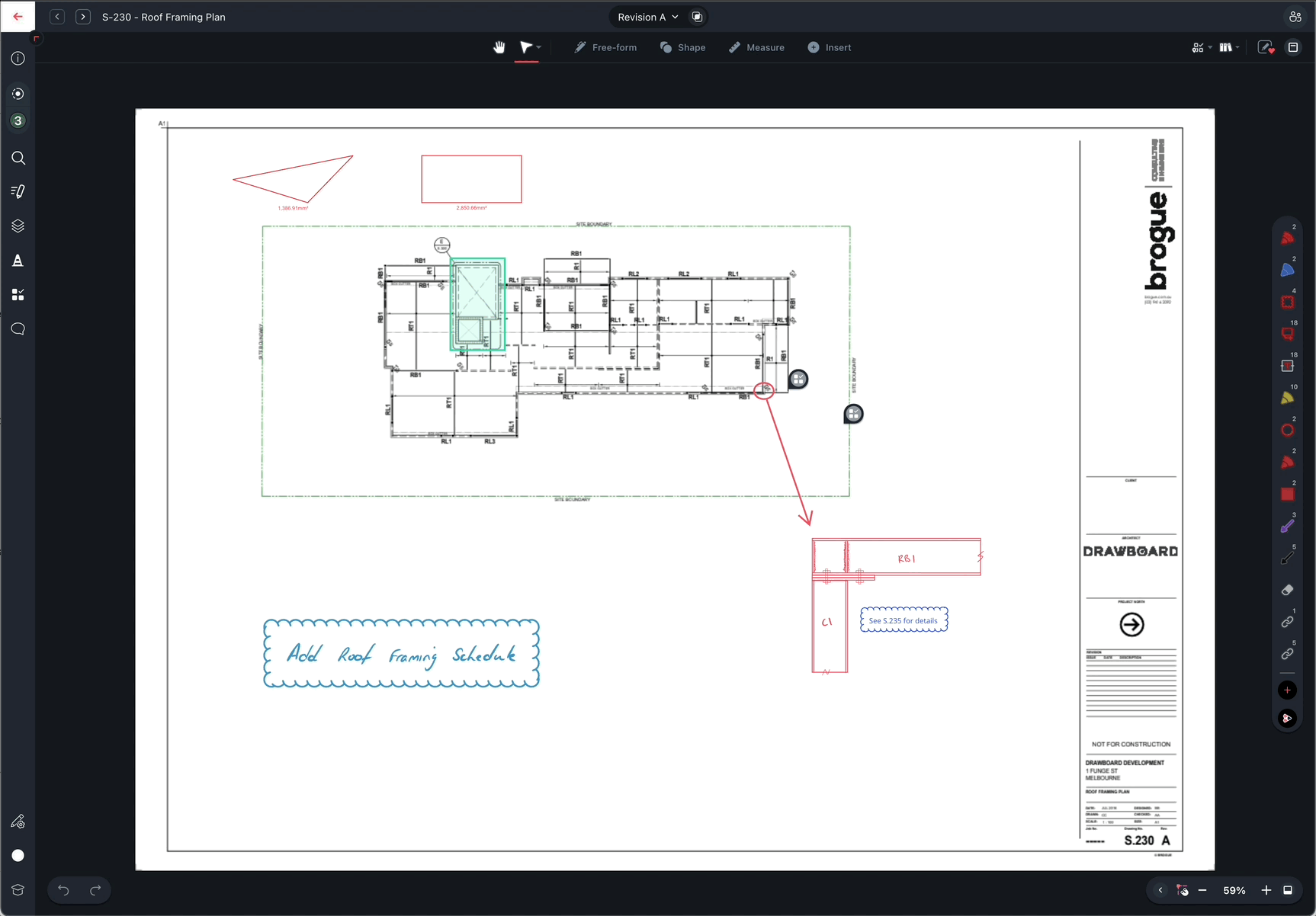Image resolution: width=1316 pixels, height=916 pixels.
Task: Open the text tool sidebar icon
Action: click(18, 261)
